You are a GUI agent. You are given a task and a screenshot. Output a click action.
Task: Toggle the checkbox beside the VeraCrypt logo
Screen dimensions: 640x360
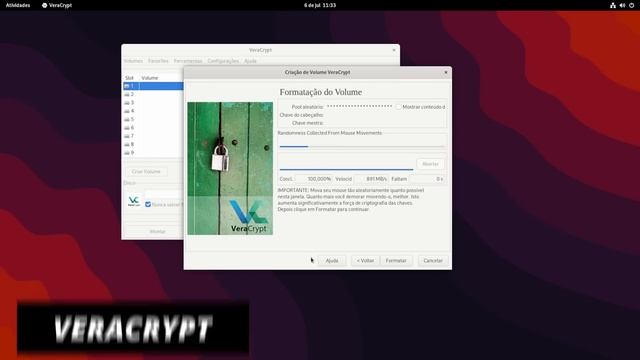click(148, 204)
